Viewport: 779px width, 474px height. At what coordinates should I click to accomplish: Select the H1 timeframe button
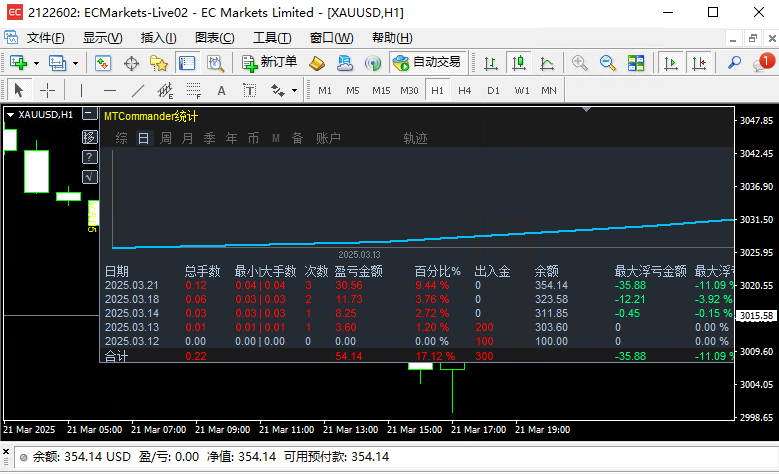point(437,90)
